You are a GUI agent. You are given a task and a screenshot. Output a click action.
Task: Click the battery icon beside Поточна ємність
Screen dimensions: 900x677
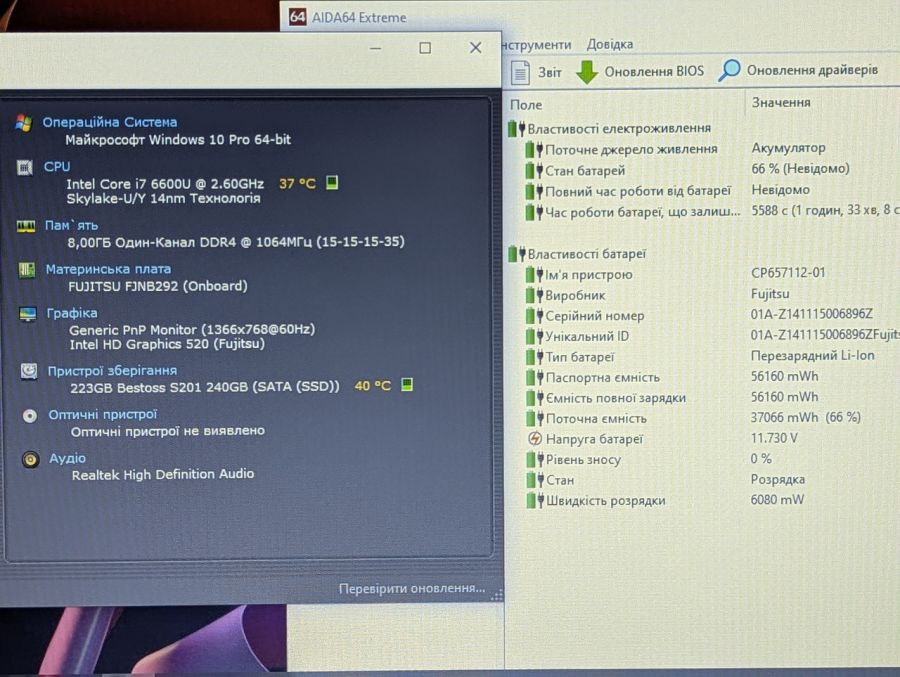point(535,418)
